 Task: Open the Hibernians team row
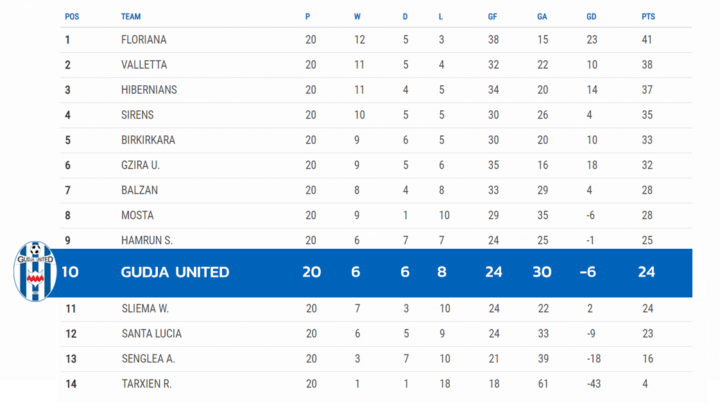point(376,90)
